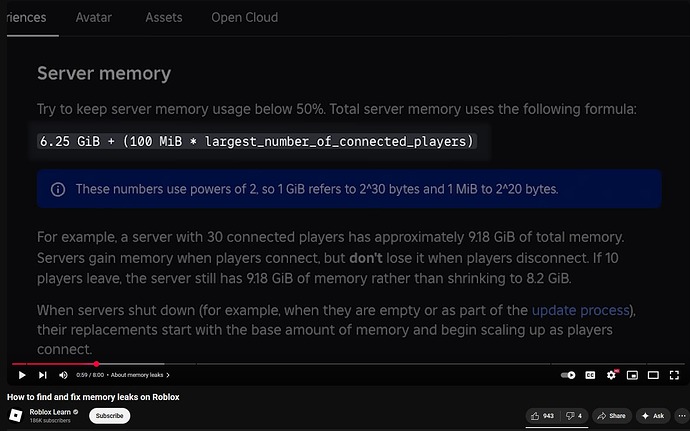The height and width of the screenshot is (431, 690).
Task: Enter full screen mode
Action: [674, 375]
